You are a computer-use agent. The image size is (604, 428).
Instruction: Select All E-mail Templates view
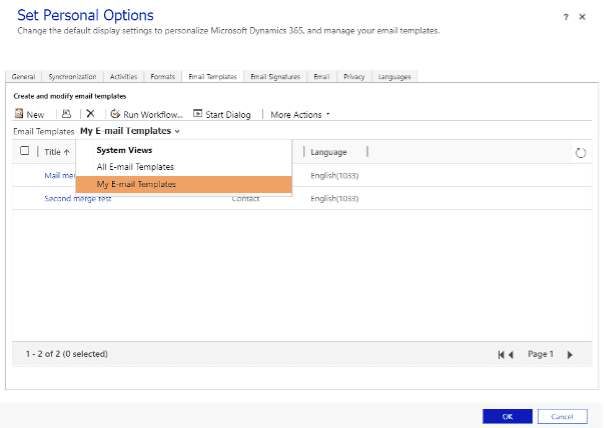click(135, 167)
